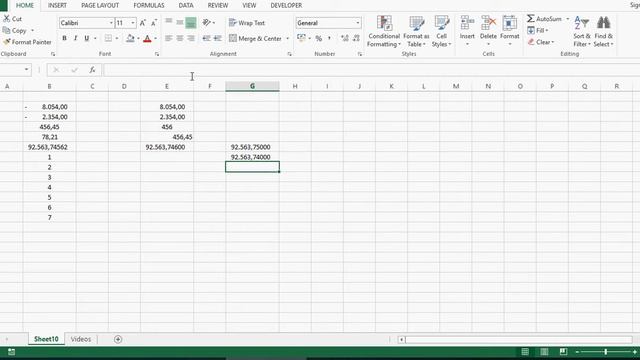The image size is (640, 360).
Task: Open the Fill dropdown
Action: point(538,31)
